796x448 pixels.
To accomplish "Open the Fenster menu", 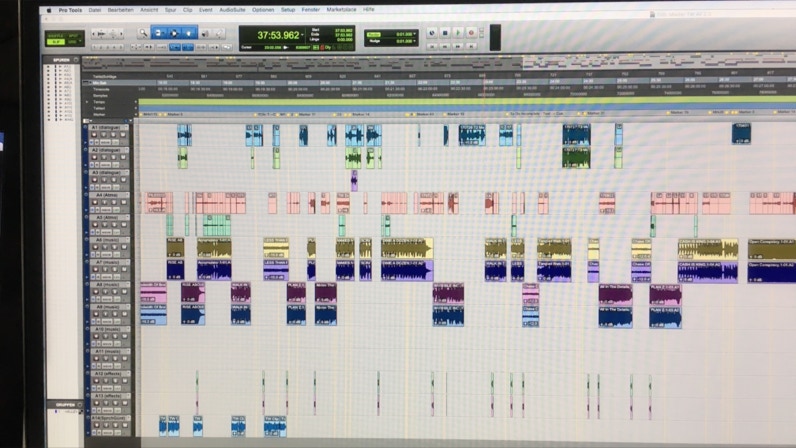I will pos(311,9).
